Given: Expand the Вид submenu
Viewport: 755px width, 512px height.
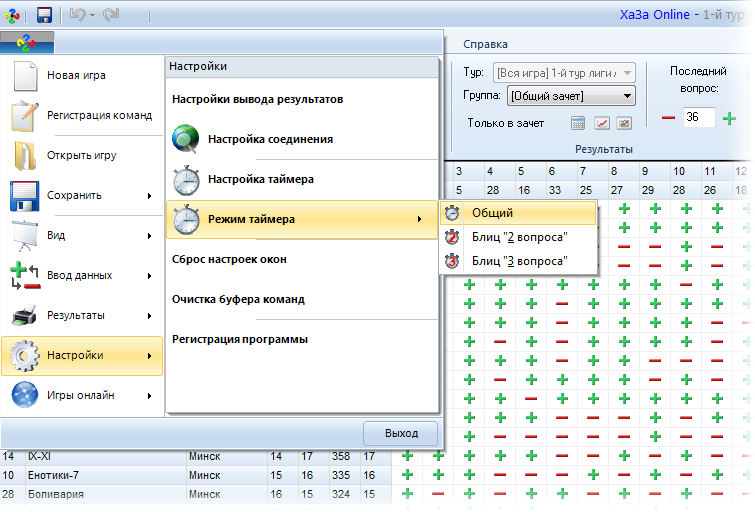Looking at the screenshot, I should point(82,235).
